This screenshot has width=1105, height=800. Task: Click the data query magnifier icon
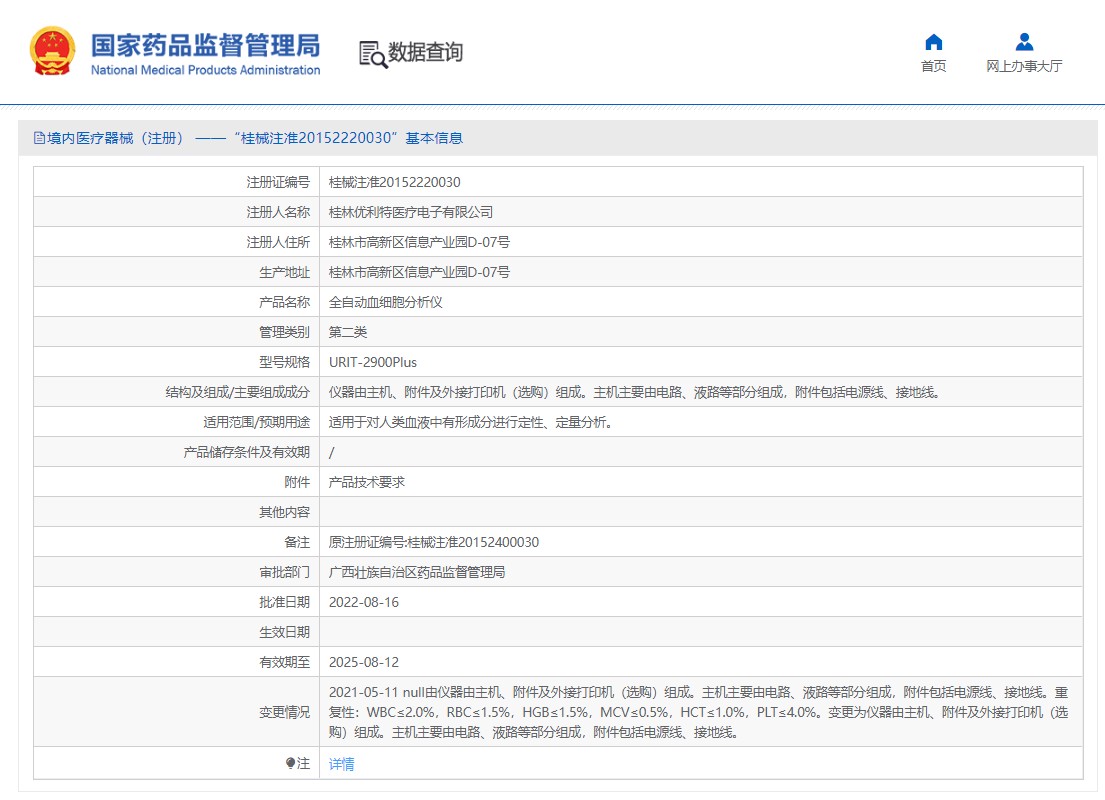[373, 54]
